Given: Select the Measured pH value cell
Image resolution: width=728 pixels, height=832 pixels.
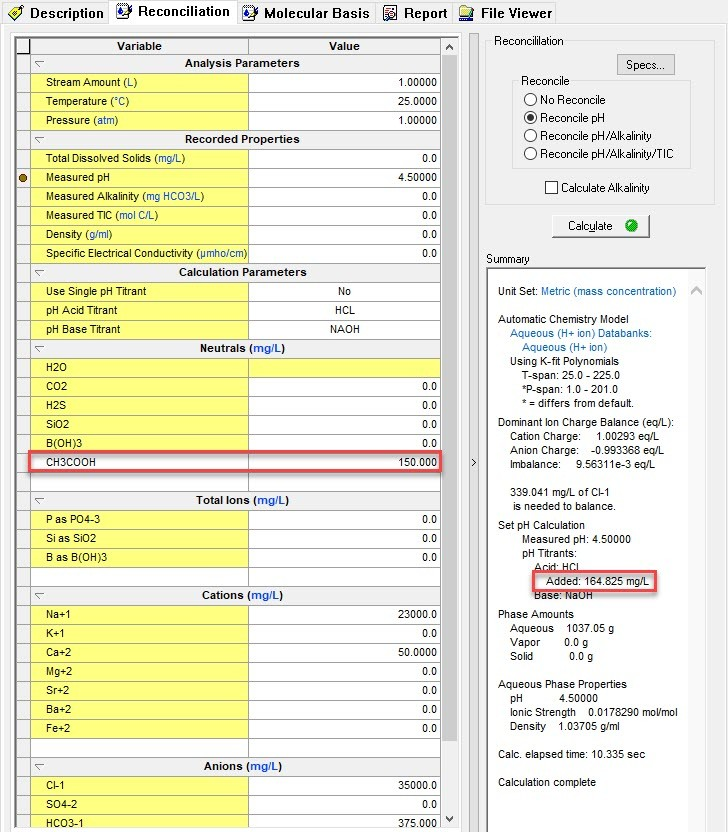Looking at the screenshot, I should coord(344,178).
